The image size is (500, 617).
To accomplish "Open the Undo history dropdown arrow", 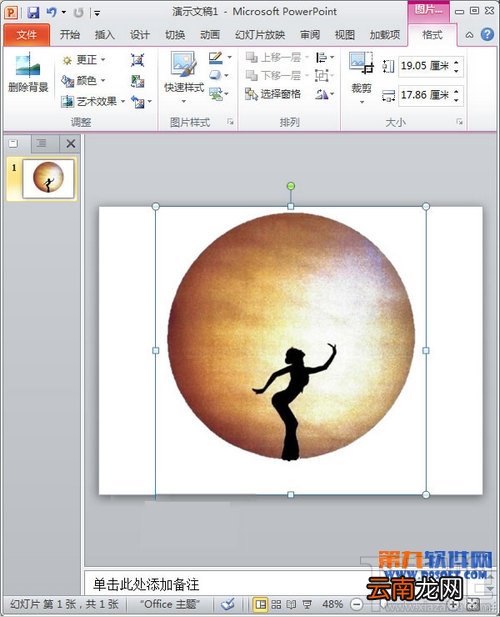I will tap(64, 13).
